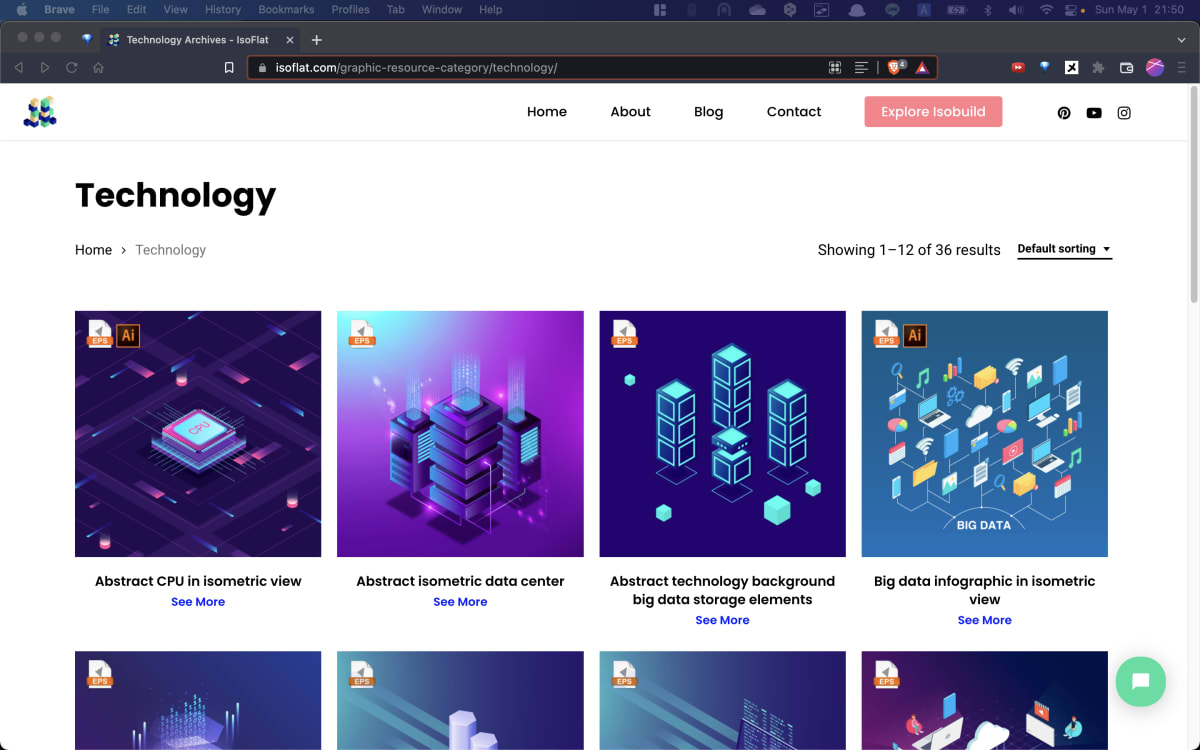Click the black-and-white X extension icon

[x=1072, y=68]
